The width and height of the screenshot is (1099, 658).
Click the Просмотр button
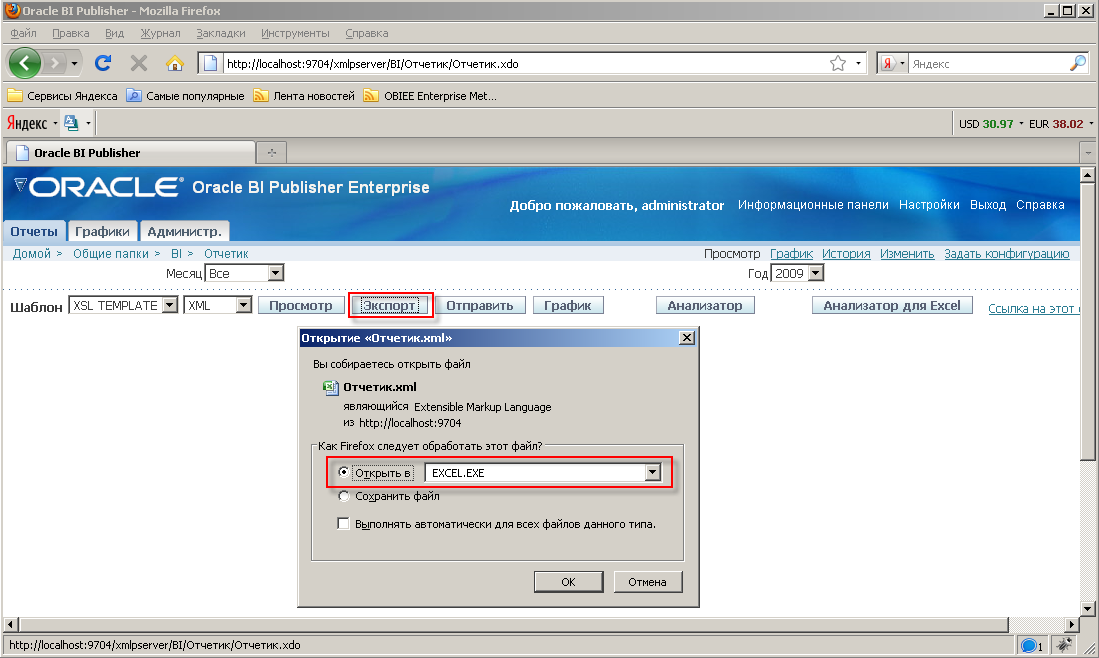click(x=301, y=306)
